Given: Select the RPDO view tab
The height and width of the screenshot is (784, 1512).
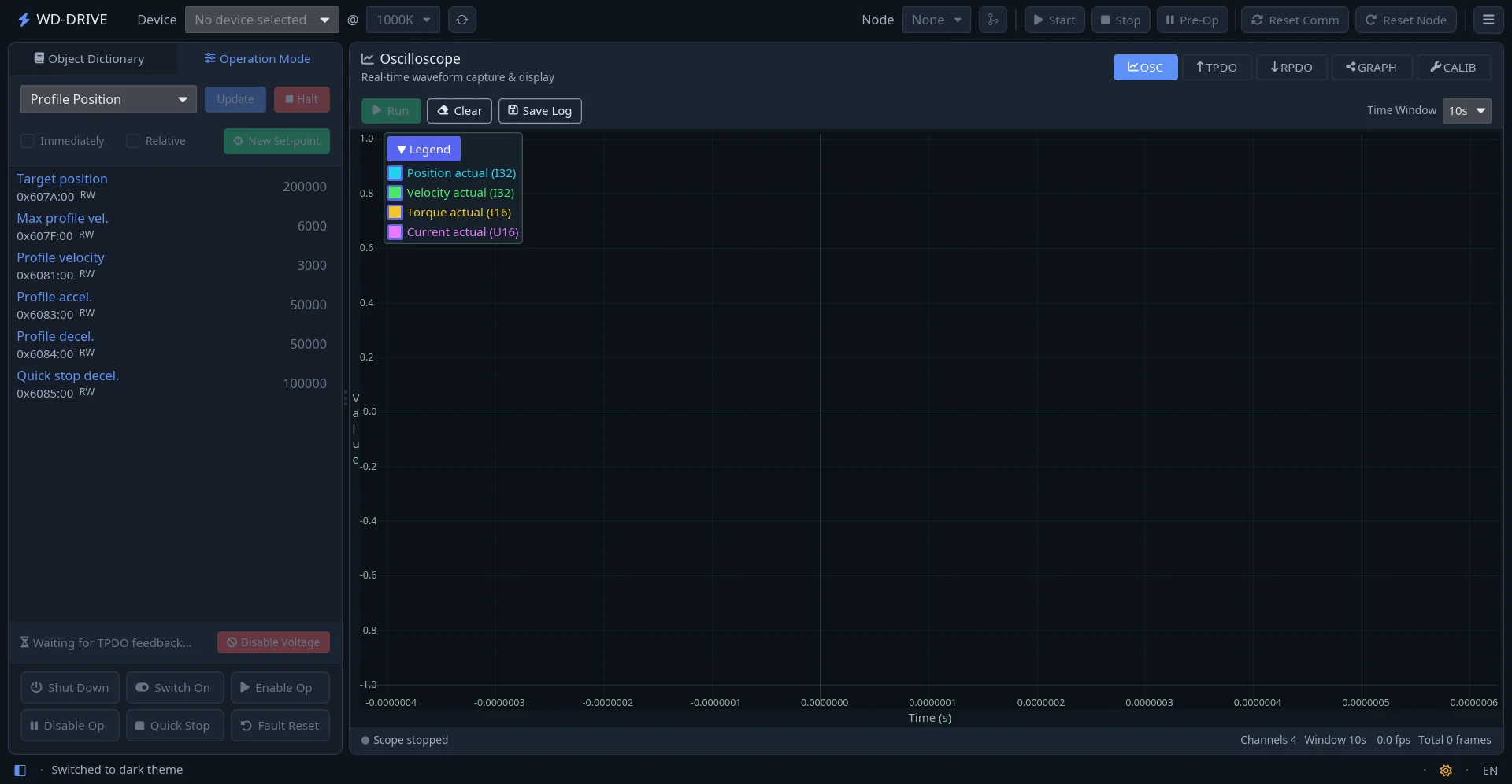Looking at the screenshot, I should [1291, 67].
